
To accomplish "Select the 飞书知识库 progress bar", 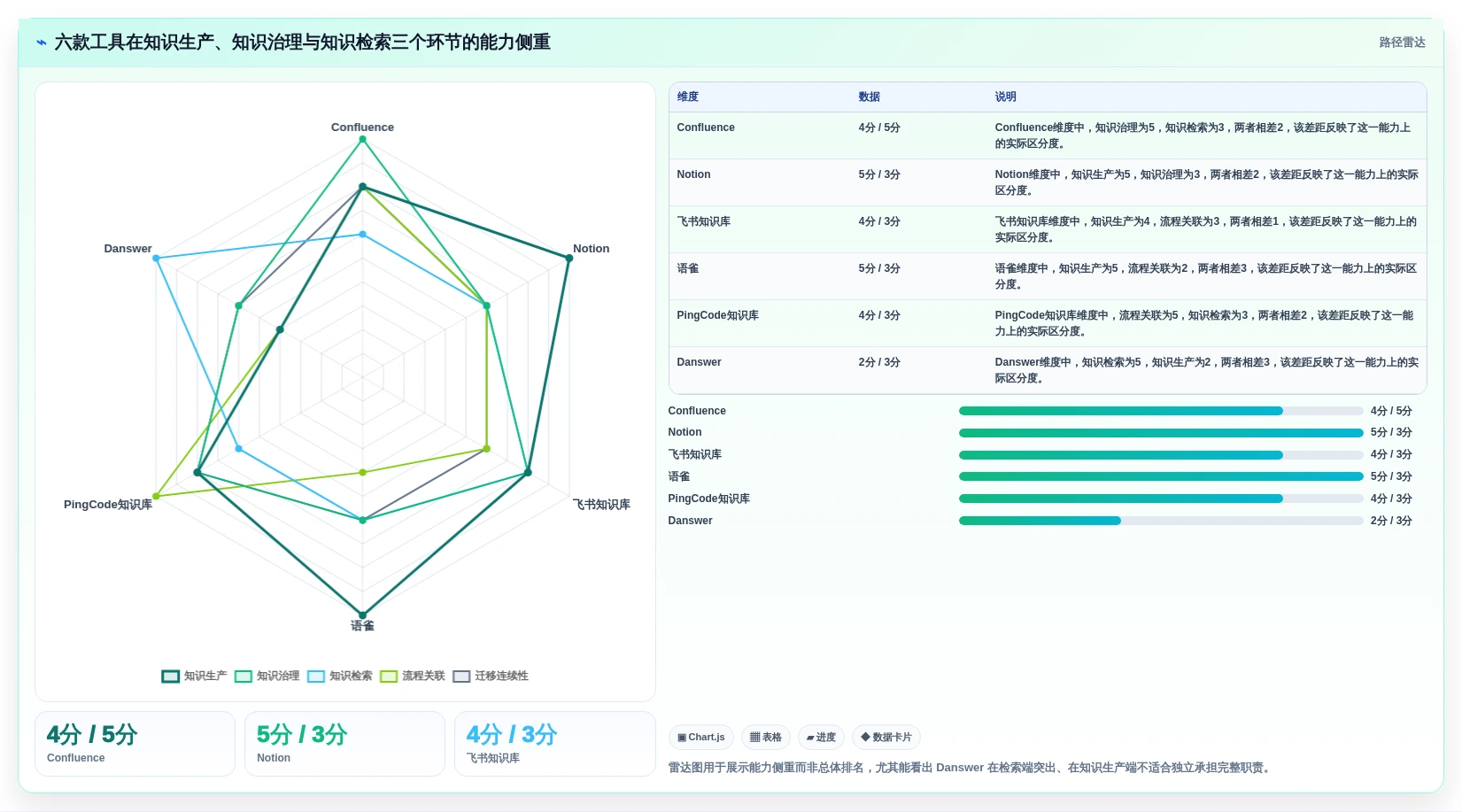I will 1160,455.
